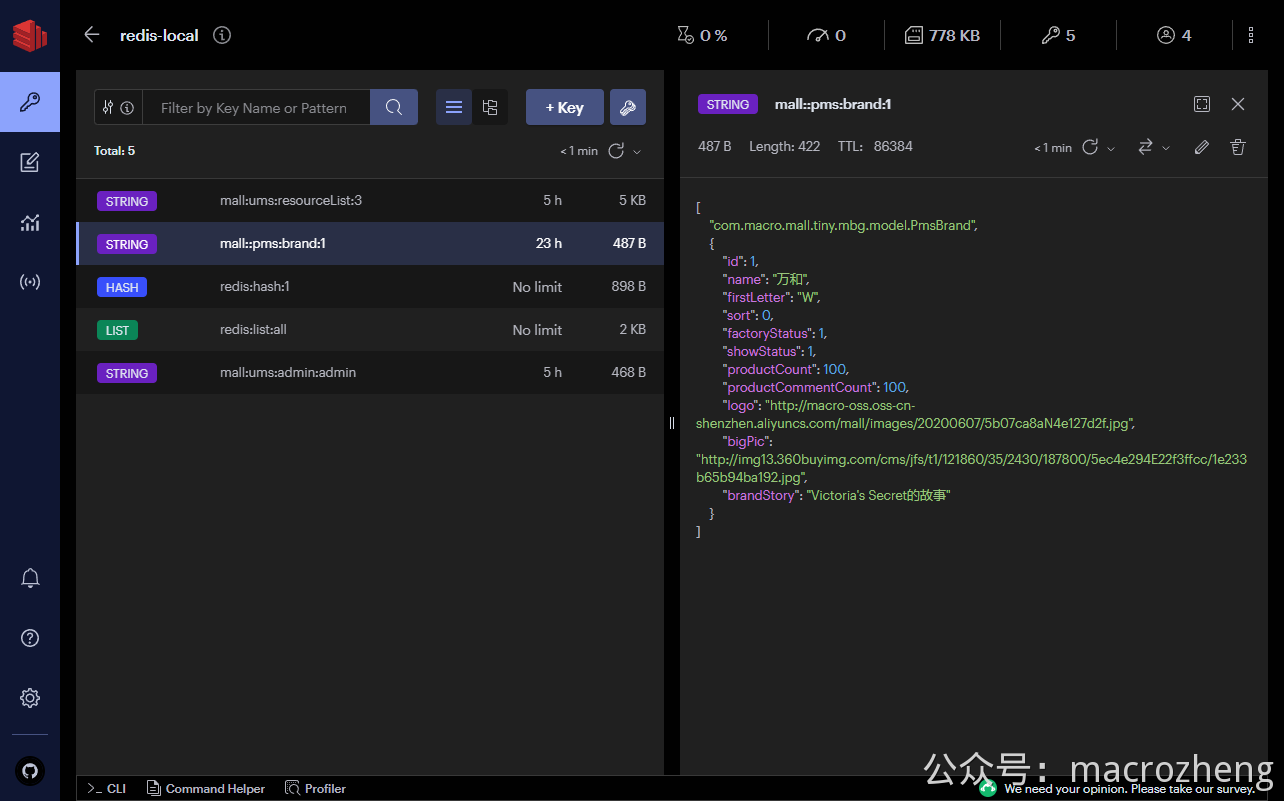The width and height of the screenshot is (1284, 801).
Task: Select the redis:hash:1 key row
Action: coord(370,287)
